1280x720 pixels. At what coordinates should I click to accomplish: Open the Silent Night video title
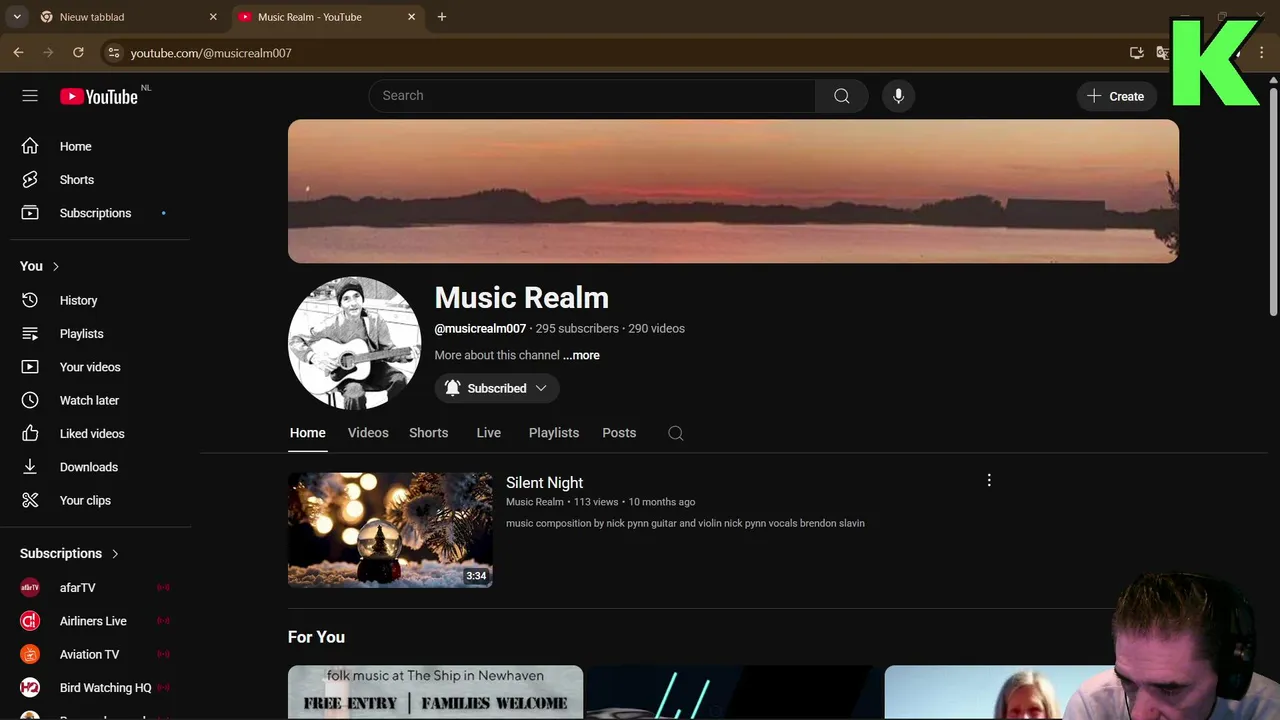[x=544, y=483]
